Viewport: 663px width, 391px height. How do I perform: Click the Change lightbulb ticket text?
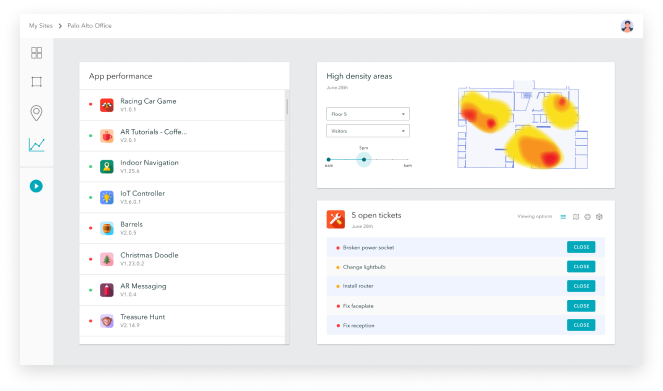tap(364, 267)
